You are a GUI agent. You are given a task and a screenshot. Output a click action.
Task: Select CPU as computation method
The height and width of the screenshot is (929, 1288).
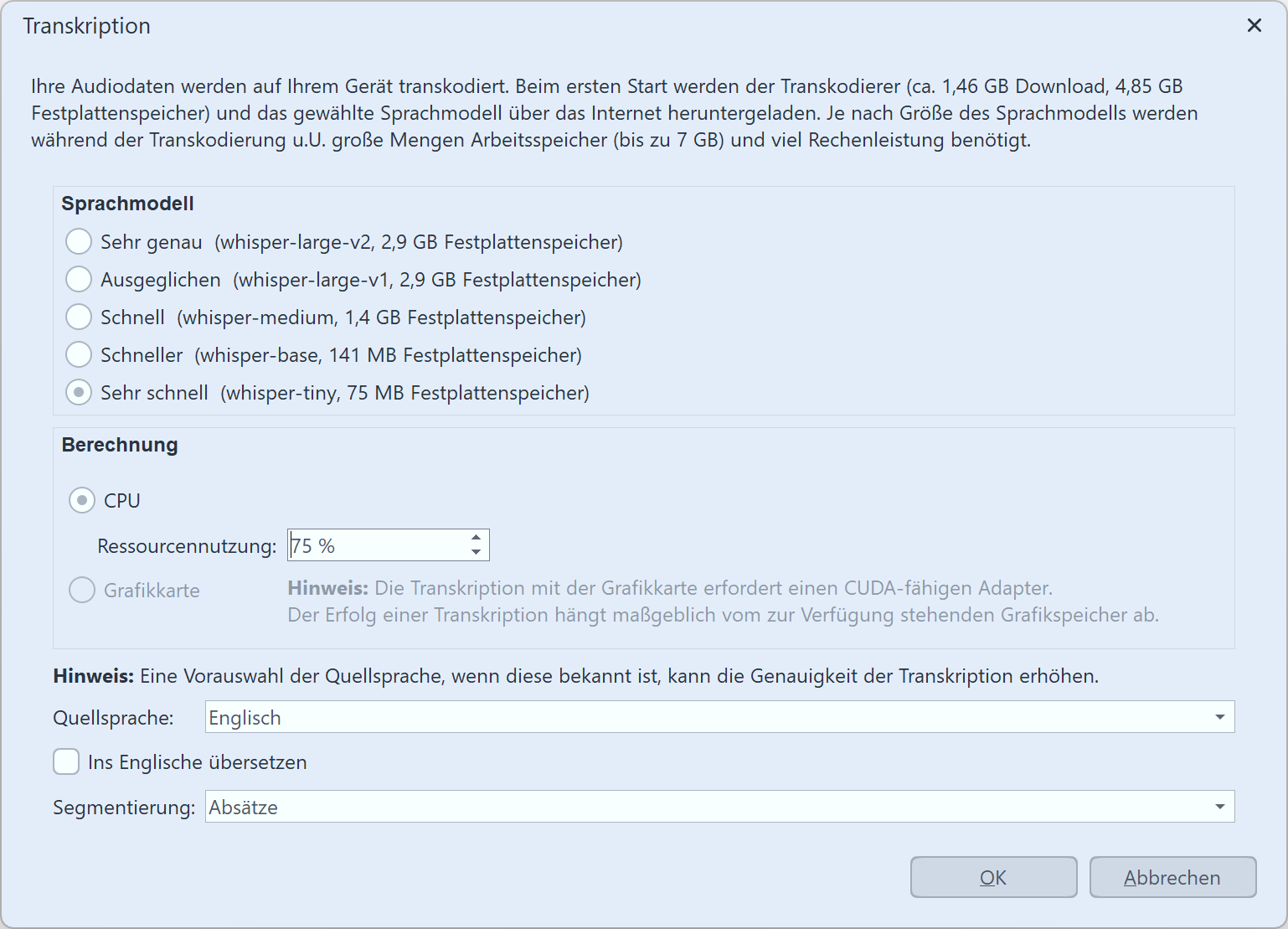(x=81, y=500)
